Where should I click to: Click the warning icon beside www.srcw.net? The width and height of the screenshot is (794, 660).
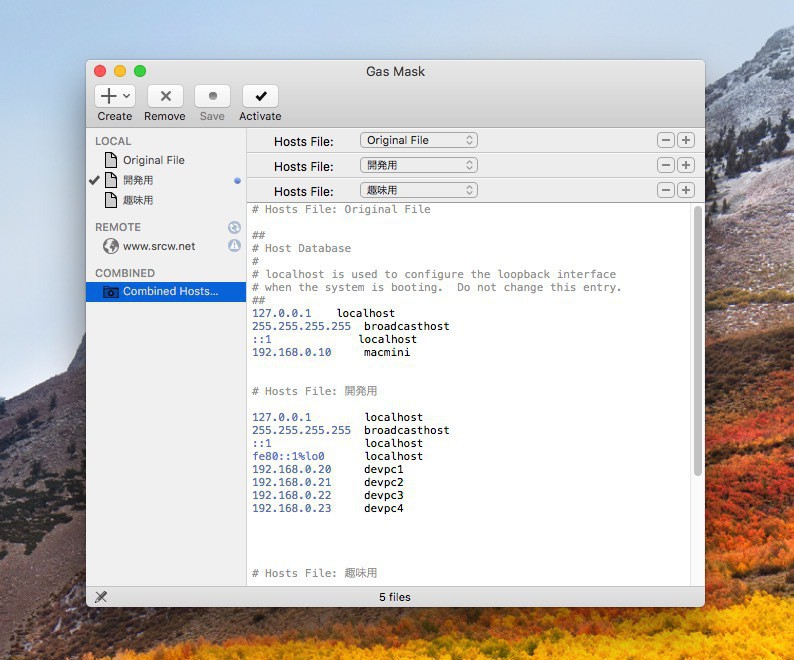click(234, 246)
